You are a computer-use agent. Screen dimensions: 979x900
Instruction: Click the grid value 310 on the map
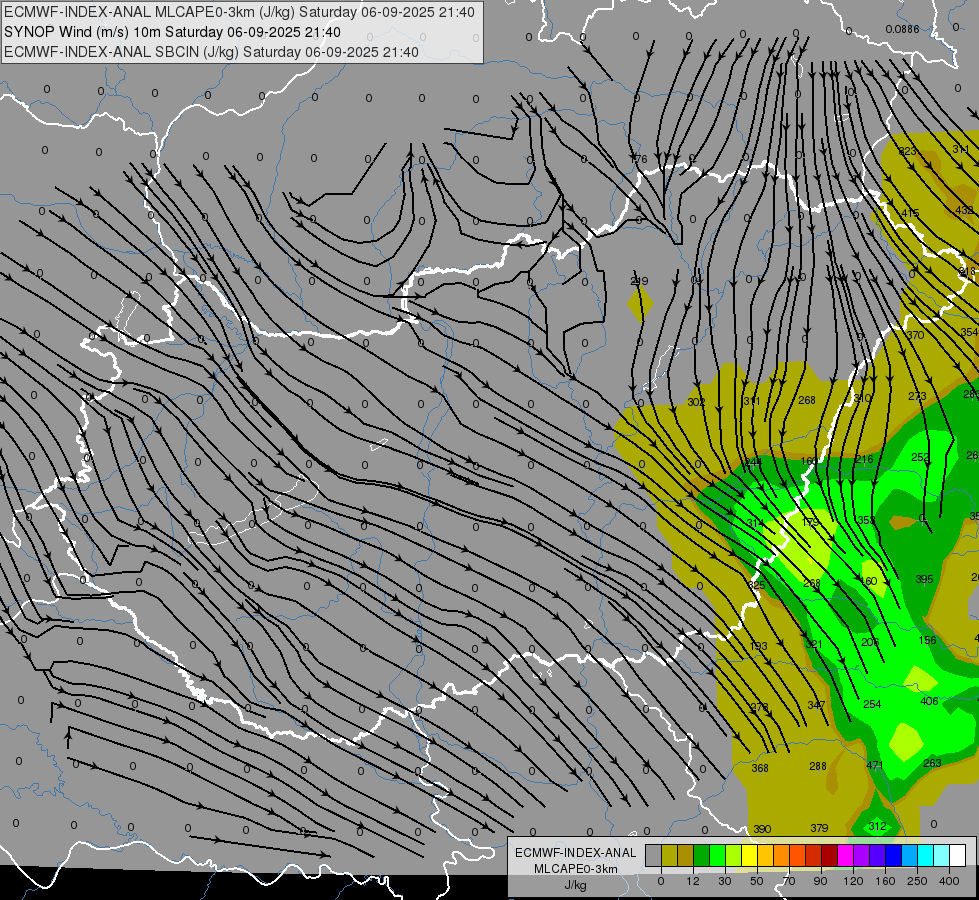coord(862,398)
